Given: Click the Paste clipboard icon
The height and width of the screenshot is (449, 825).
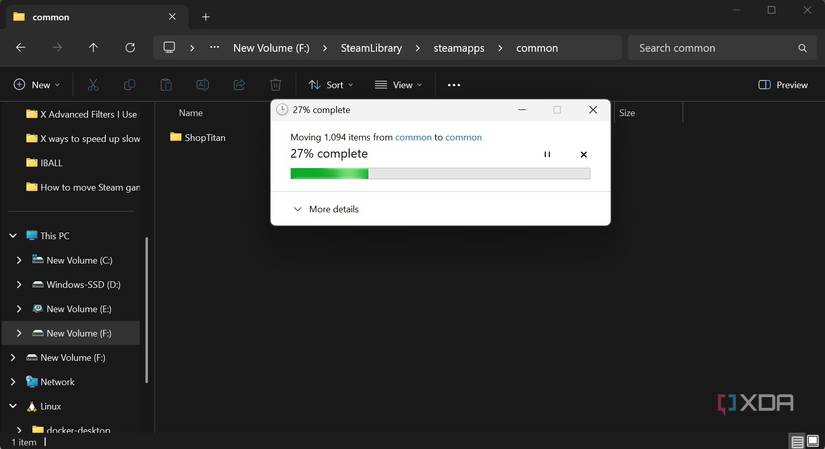Looking at the screenshot, I should coord(166,85).
